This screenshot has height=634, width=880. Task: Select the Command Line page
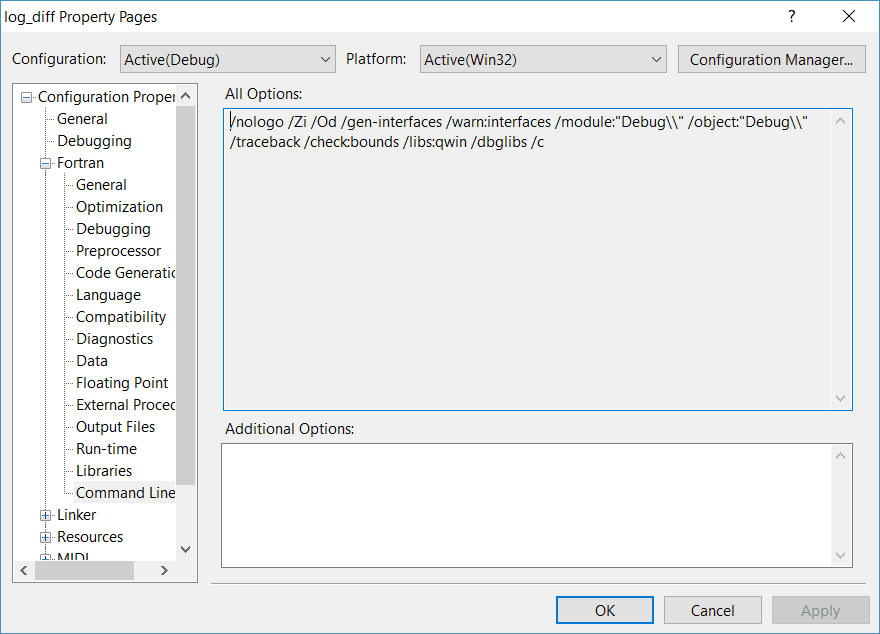[125, 493]
